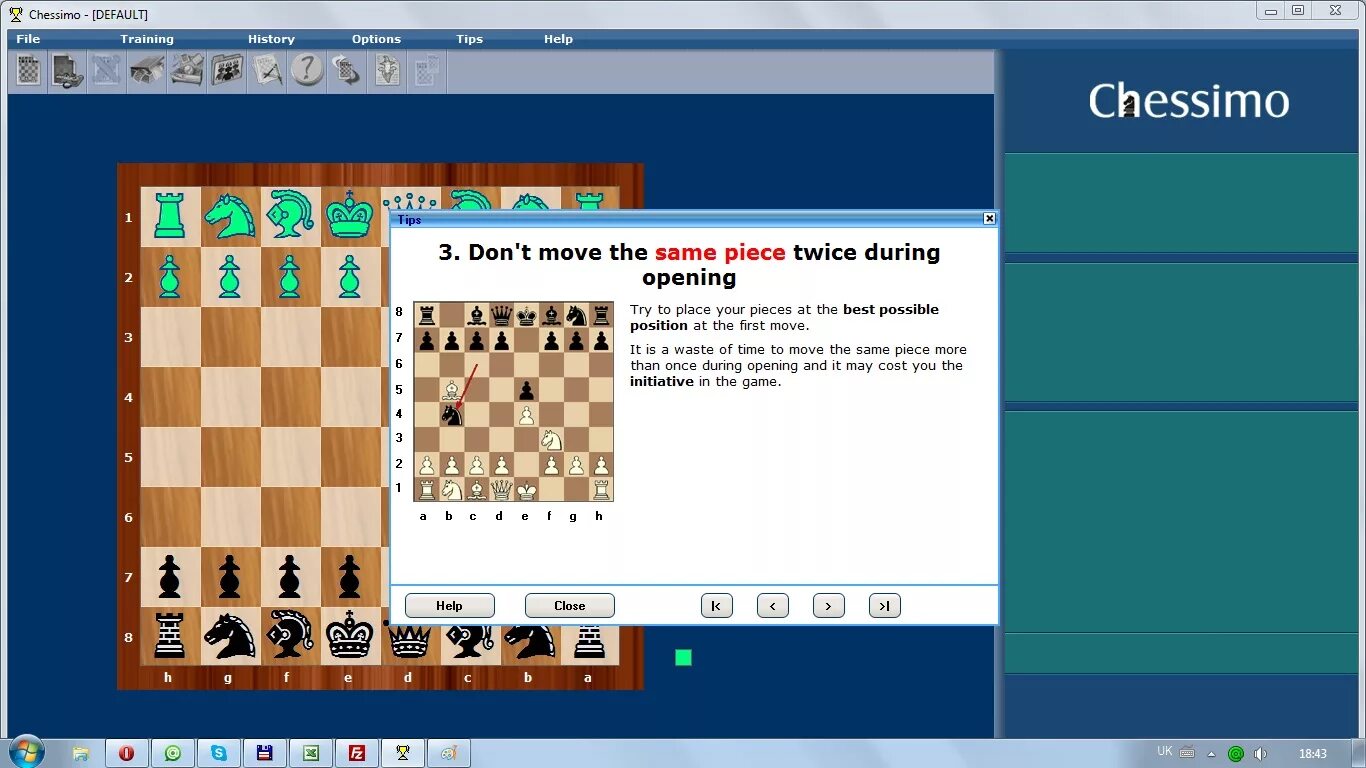Click the Help button in Tips dialog
Viewport: 1366px width, 768px height.
449,605
